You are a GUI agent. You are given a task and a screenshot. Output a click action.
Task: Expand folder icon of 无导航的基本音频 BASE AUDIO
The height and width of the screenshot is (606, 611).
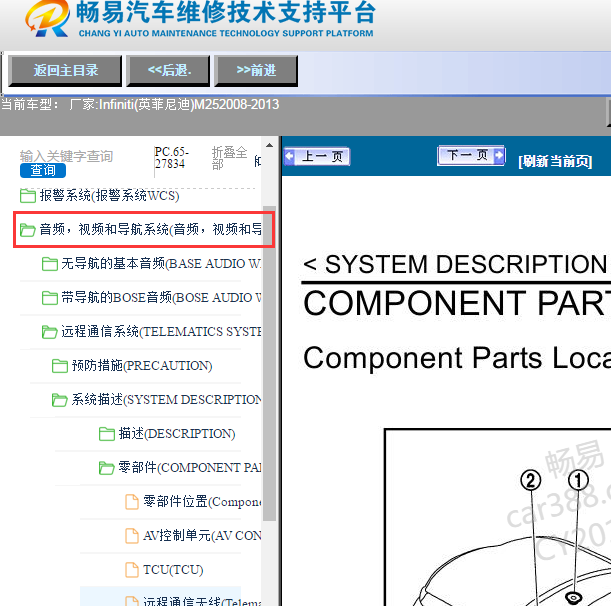coord(49,264)
